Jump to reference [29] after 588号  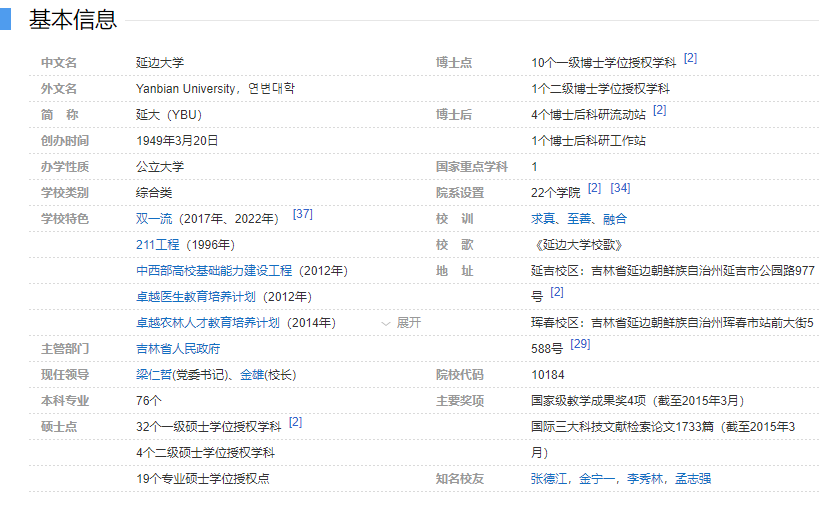point(580,344)
